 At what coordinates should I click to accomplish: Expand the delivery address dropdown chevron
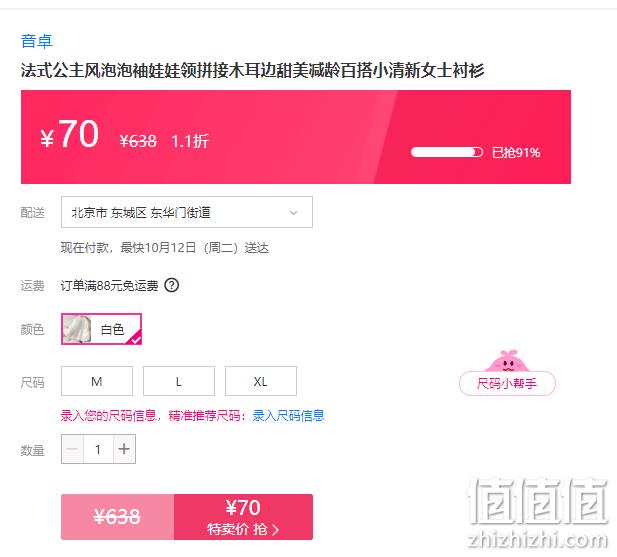pyautogui.click(x=293, y=213)
